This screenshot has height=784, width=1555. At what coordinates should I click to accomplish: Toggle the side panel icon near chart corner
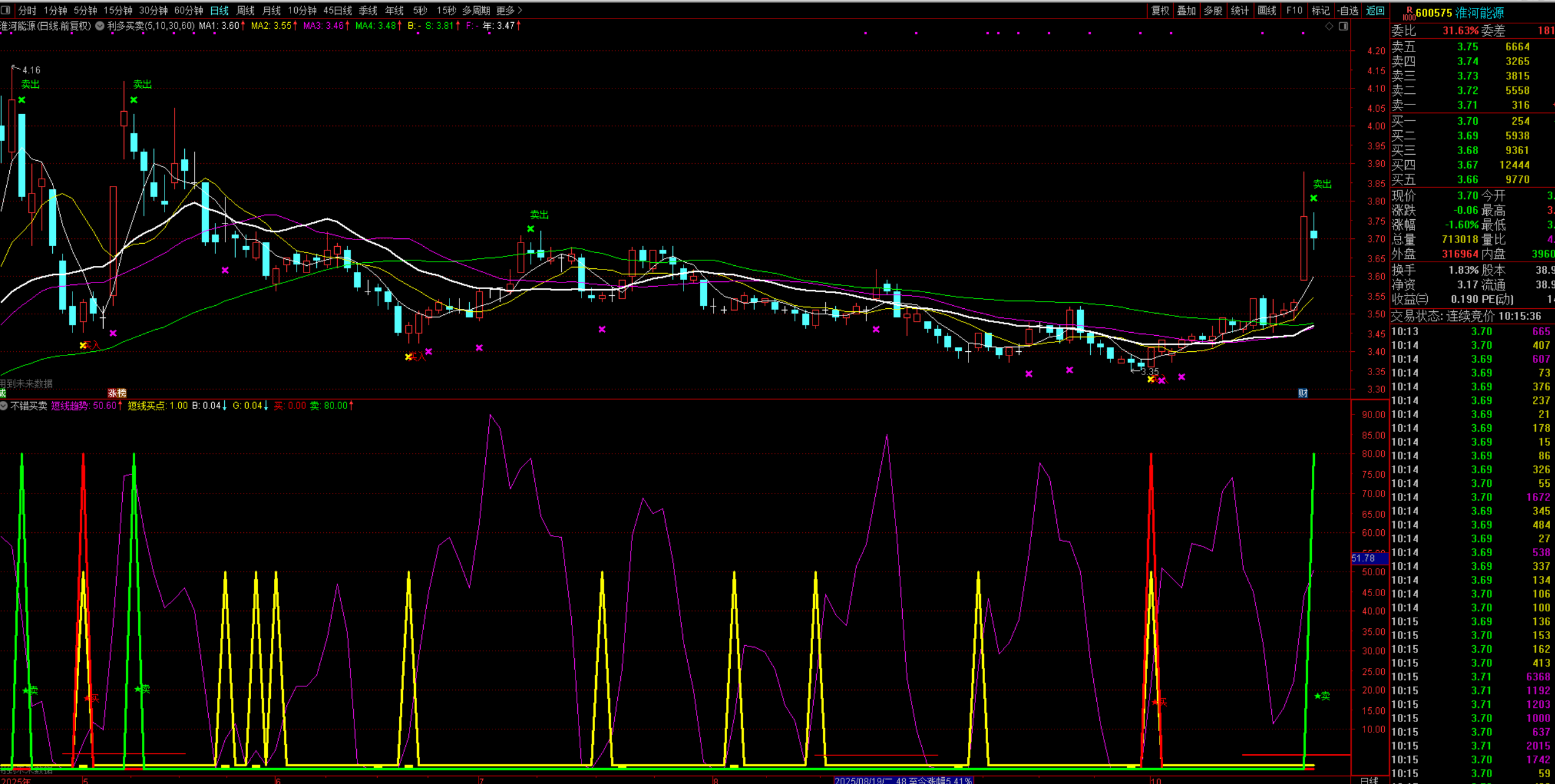coord(1343,26)
